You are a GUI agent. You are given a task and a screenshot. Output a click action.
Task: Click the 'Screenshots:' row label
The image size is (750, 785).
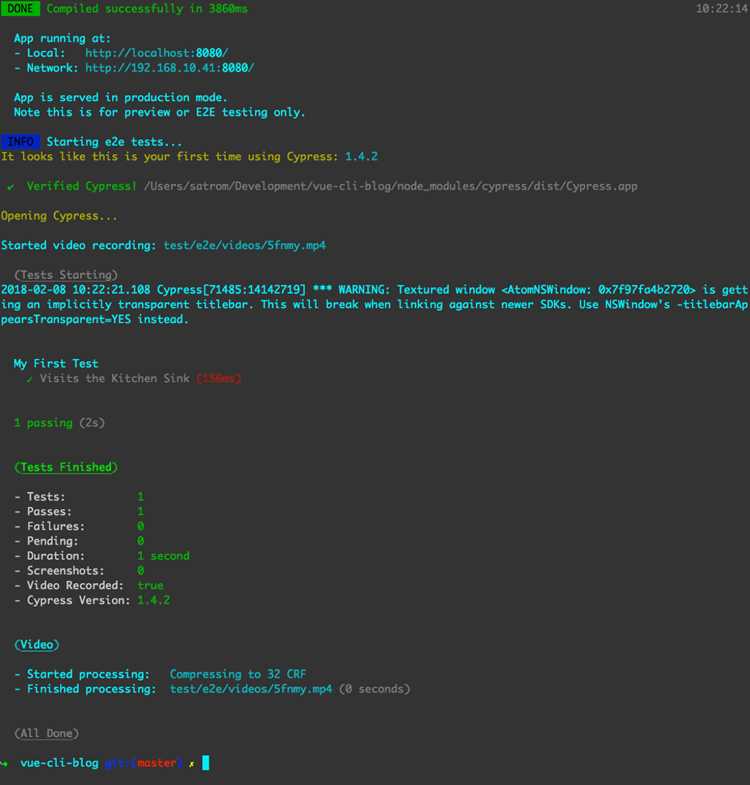[x=65, y=571]
